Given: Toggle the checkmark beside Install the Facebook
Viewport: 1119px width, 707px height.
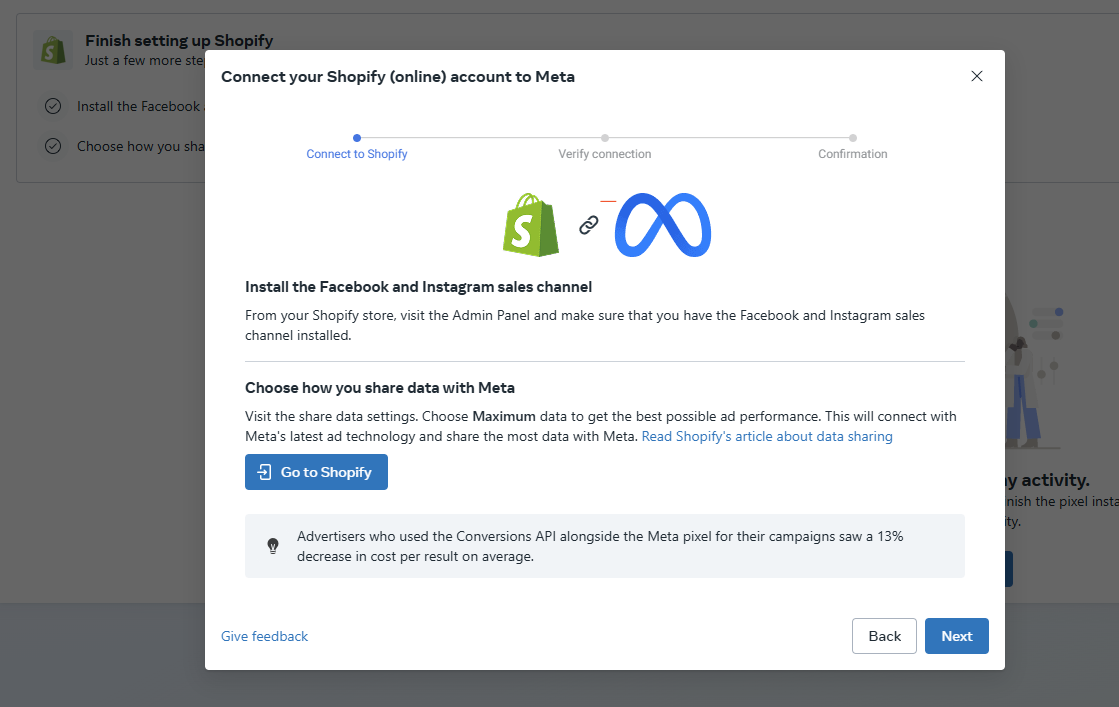Looking at the screenshot, I should [53, 106].
